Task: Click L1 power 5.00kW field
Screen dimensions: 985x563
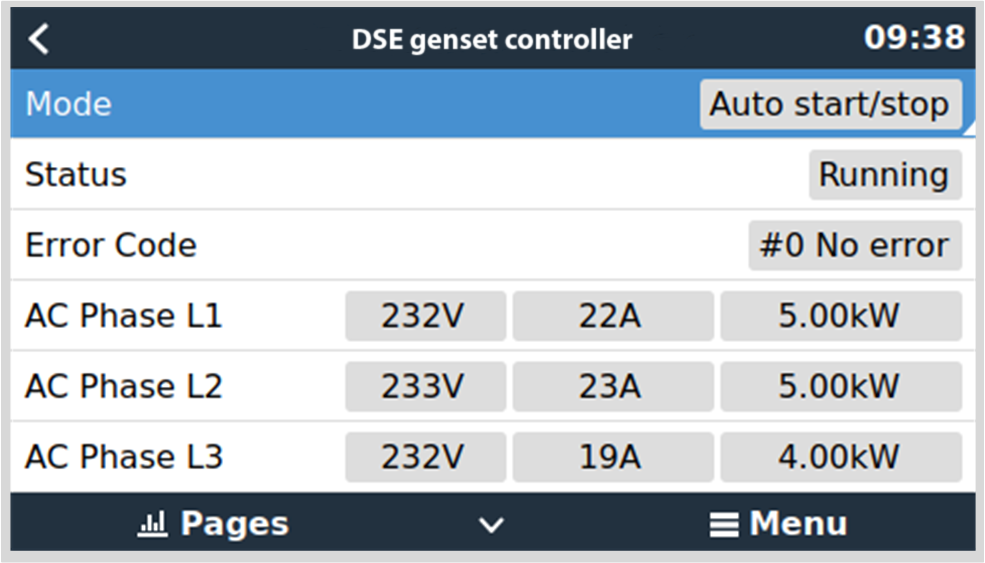Action: coord(840,316)
